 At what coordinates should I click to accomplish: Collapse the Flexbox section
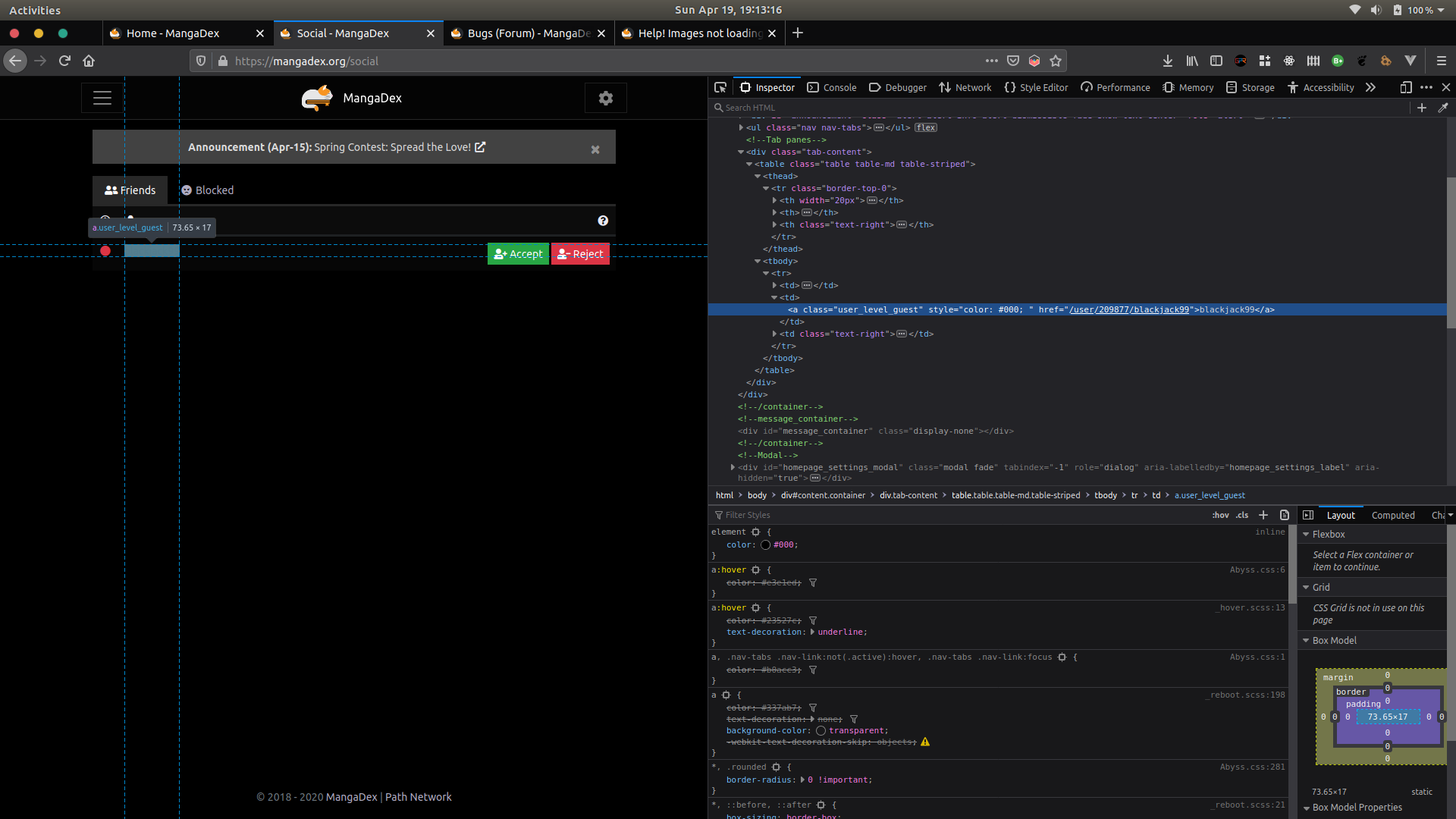point(1306,535)
